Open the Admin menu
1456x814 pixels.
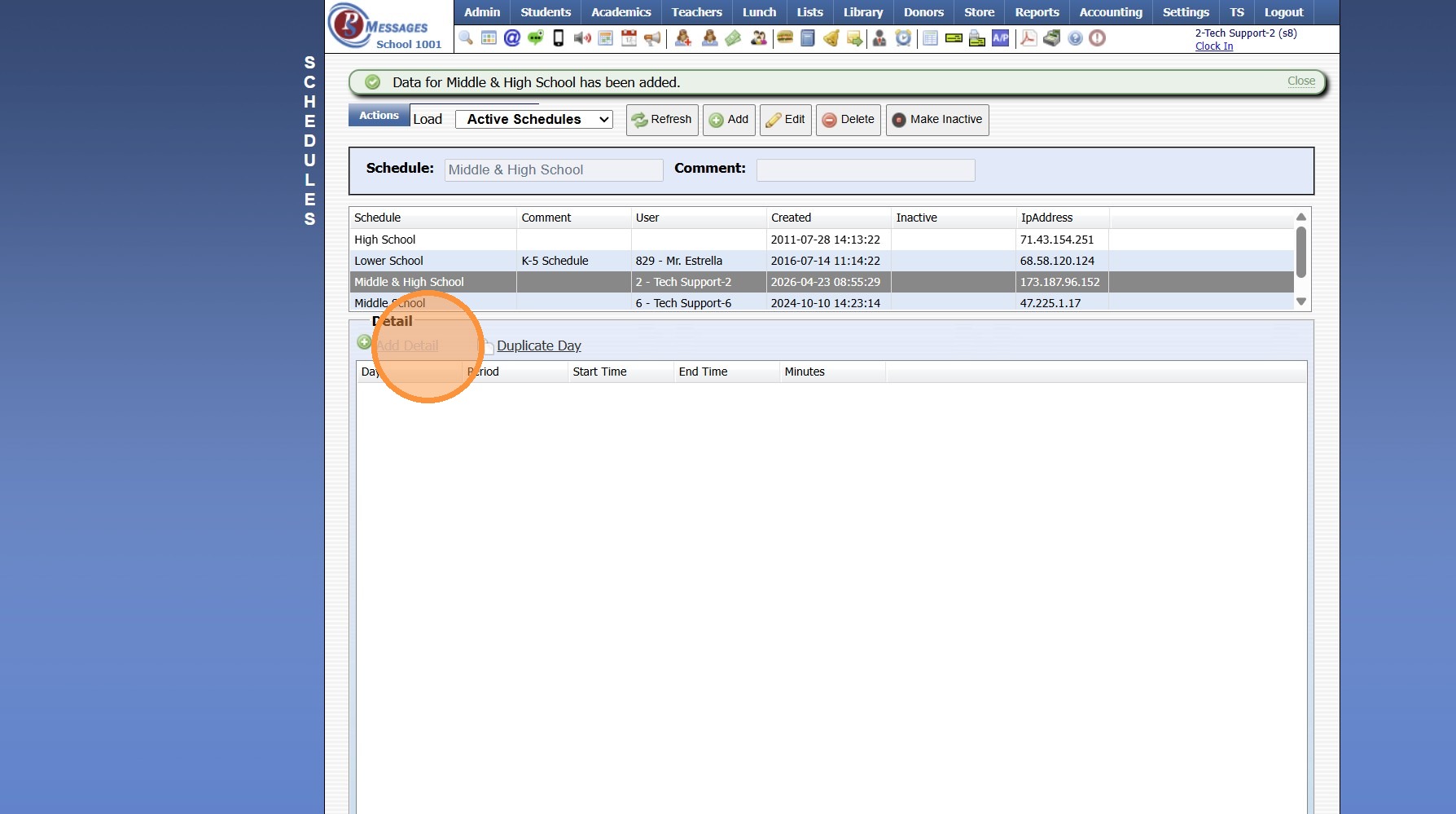pos(482,12)
